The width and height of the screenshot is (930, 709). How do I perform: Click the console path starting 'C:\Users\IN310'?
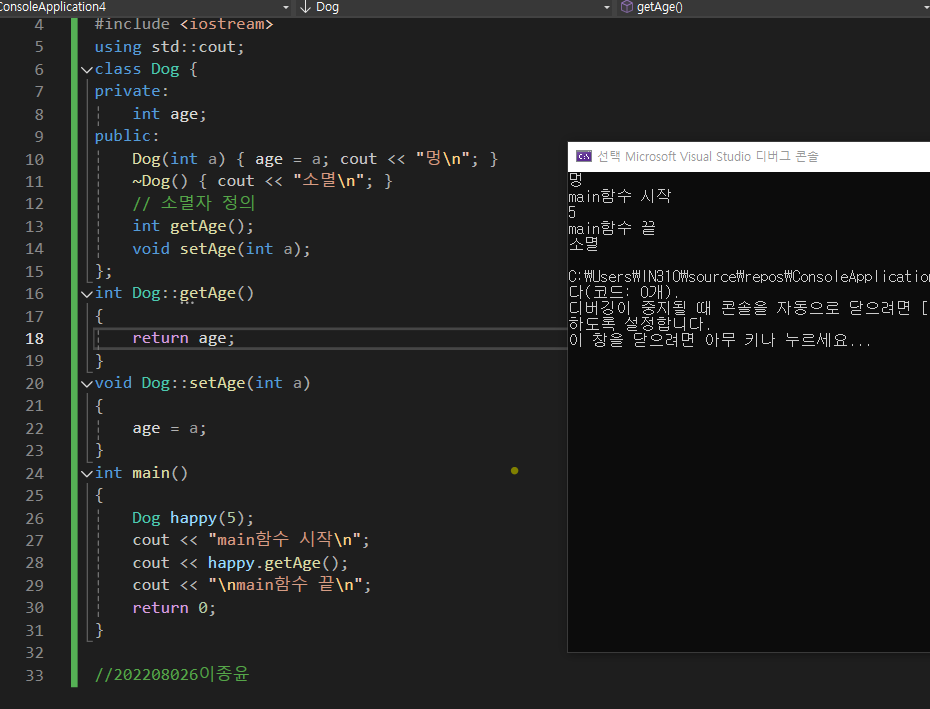(x=749, y=276)
